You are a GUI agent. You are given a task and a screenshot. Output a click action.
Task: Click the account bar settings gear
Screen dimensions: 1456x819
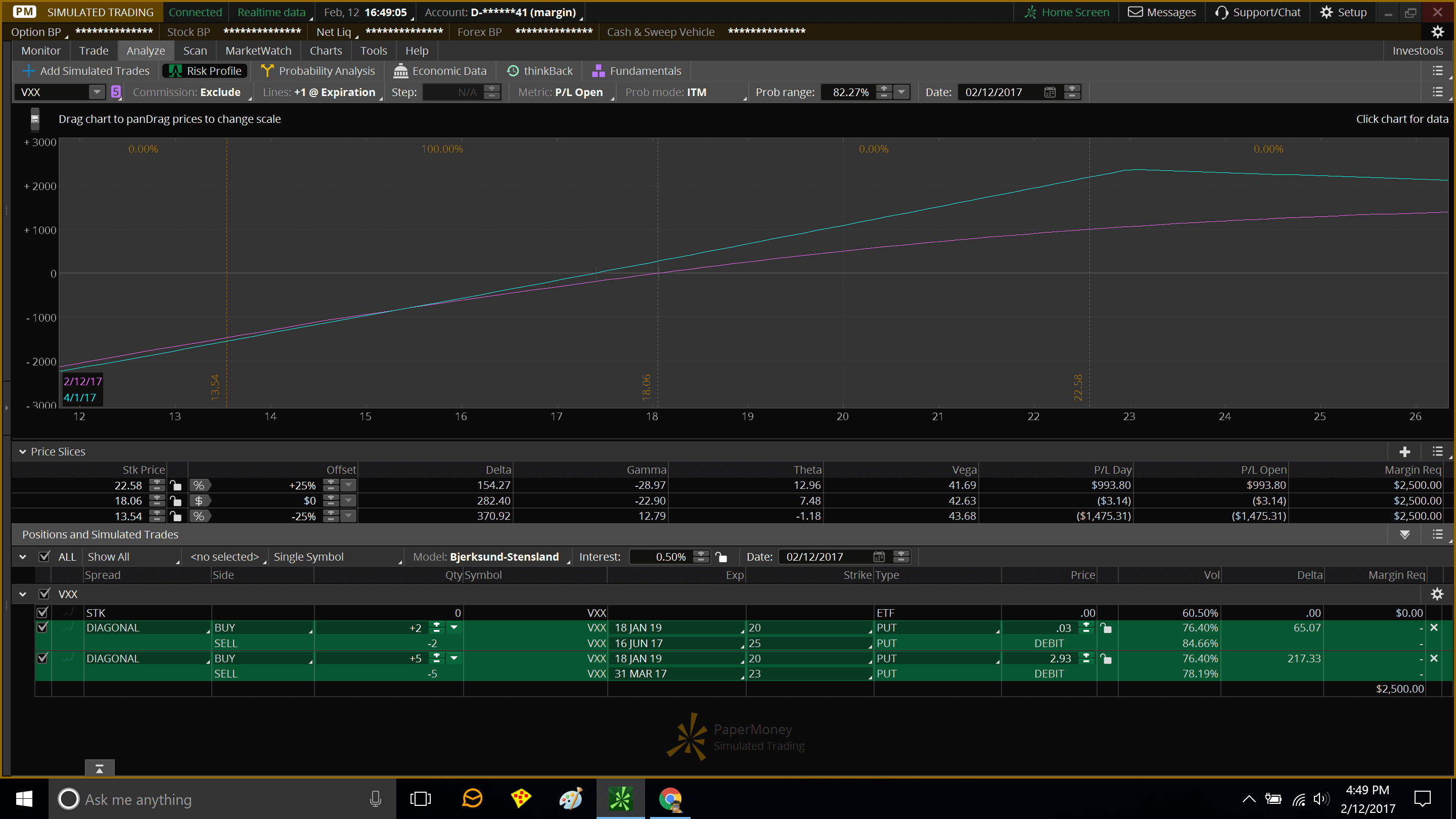click(1437, 32)
